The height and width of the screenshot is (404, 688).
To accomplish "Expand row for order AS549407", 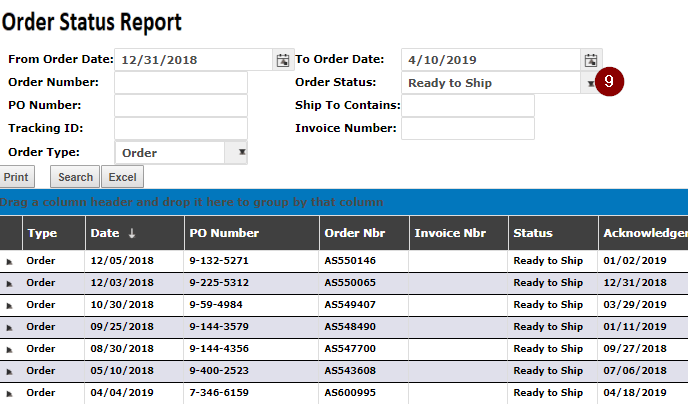I will (x=9, y=305).
